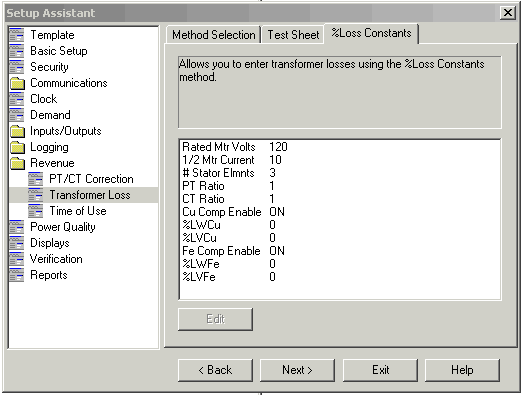Click the Basic Setup icon
This screenshot has height=395, width=524.
[x=16, y=51]
